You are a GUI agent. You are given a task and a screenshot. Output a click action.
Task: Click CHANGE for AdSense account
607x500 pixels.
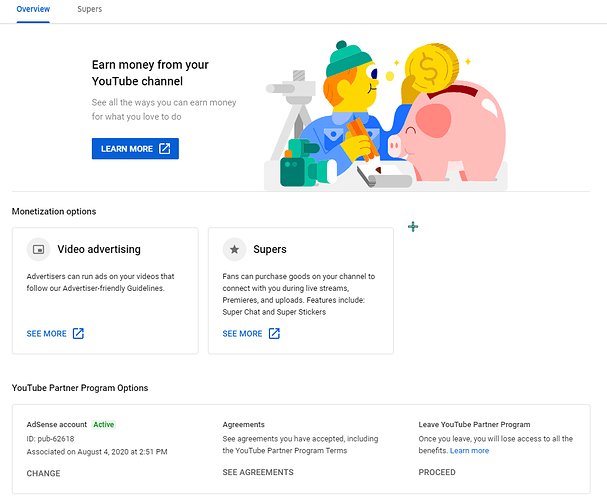click(43, 473)
